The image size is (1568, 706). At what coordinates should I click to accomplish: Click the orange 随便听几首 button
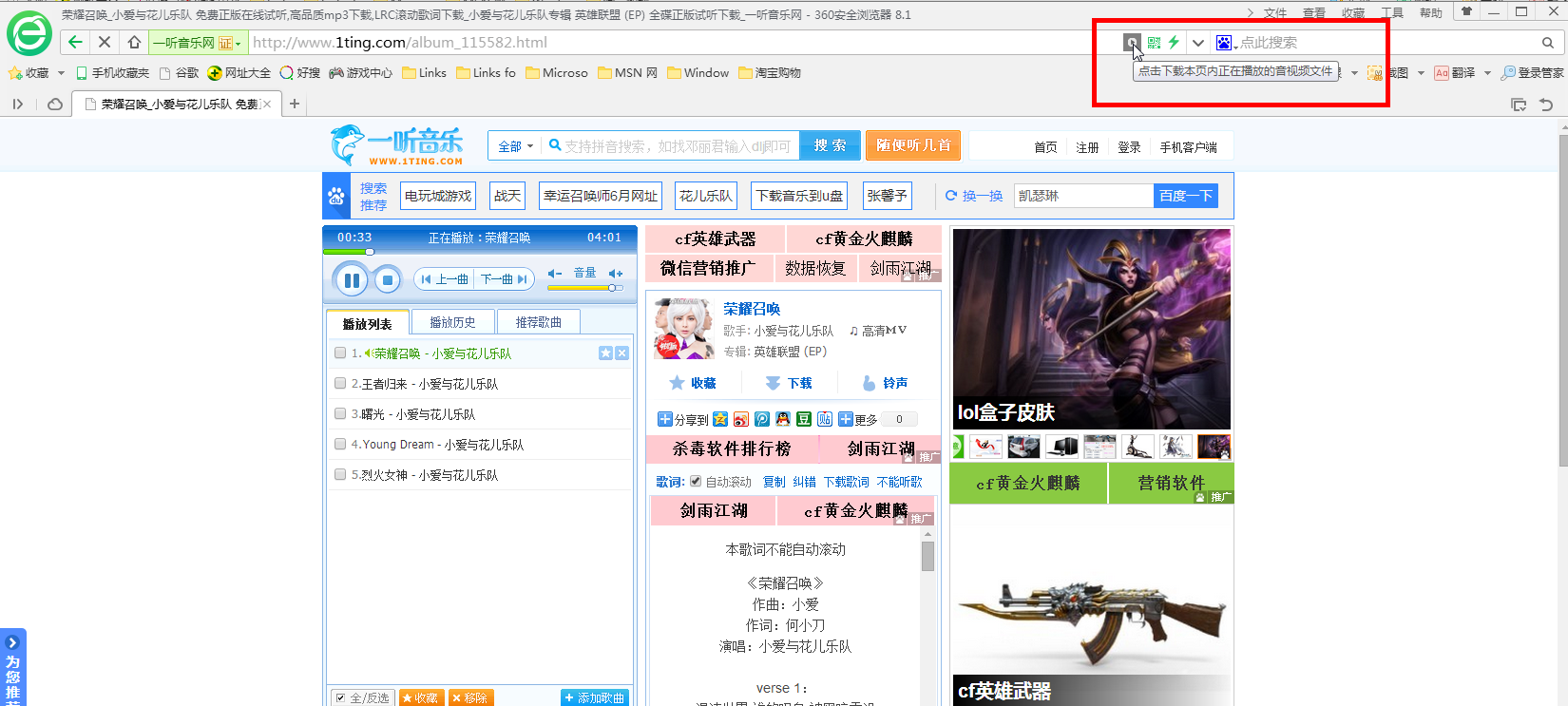(x=913, y=145)
